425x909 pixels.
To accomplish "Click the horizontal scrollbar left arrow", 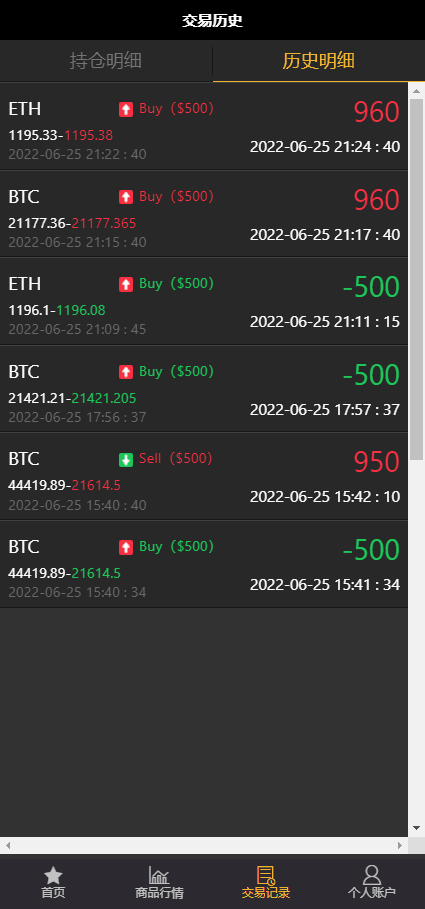I will point(8,845).
